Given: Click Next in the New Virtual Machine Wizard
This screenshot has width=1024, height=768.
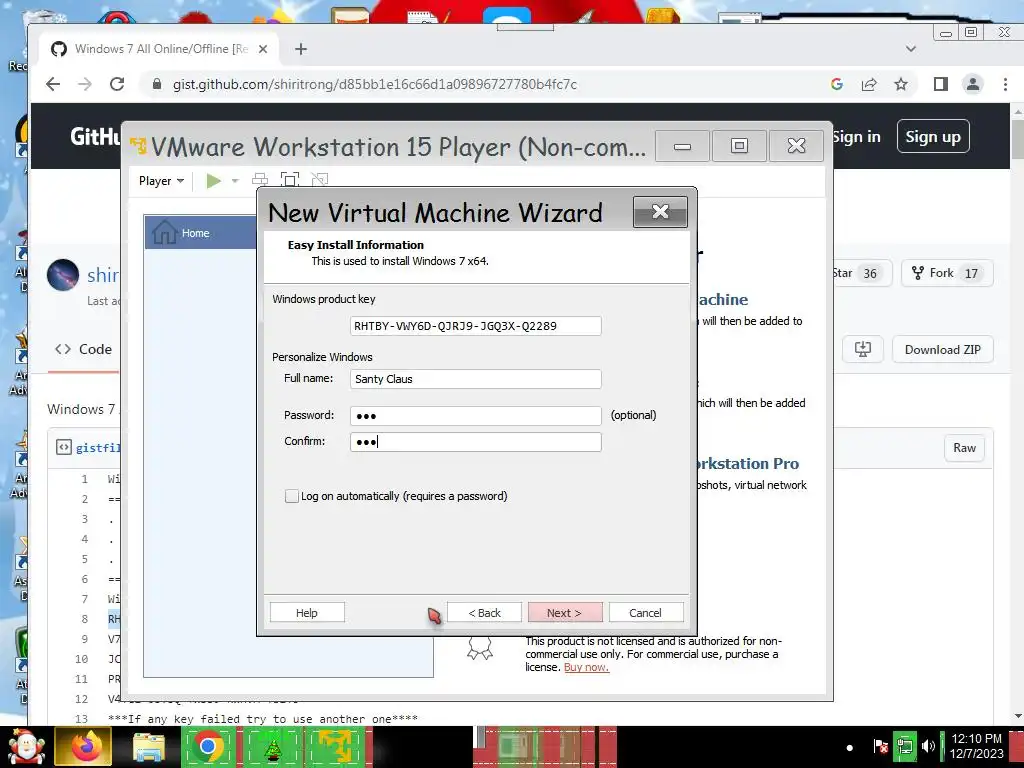Looking at the screenshot, I should [x=565, y=613].
